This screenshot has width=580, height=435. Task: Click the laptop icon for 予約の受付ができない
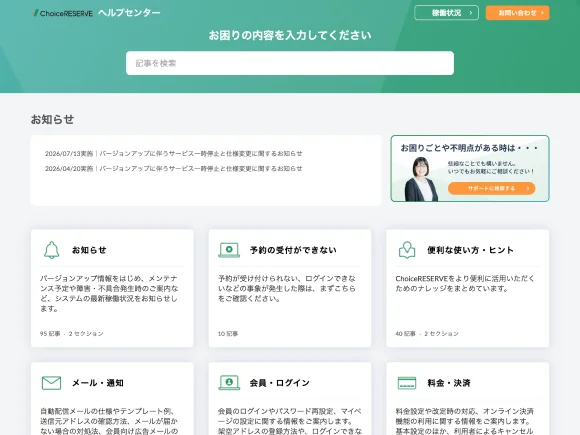tap(229, 250)
